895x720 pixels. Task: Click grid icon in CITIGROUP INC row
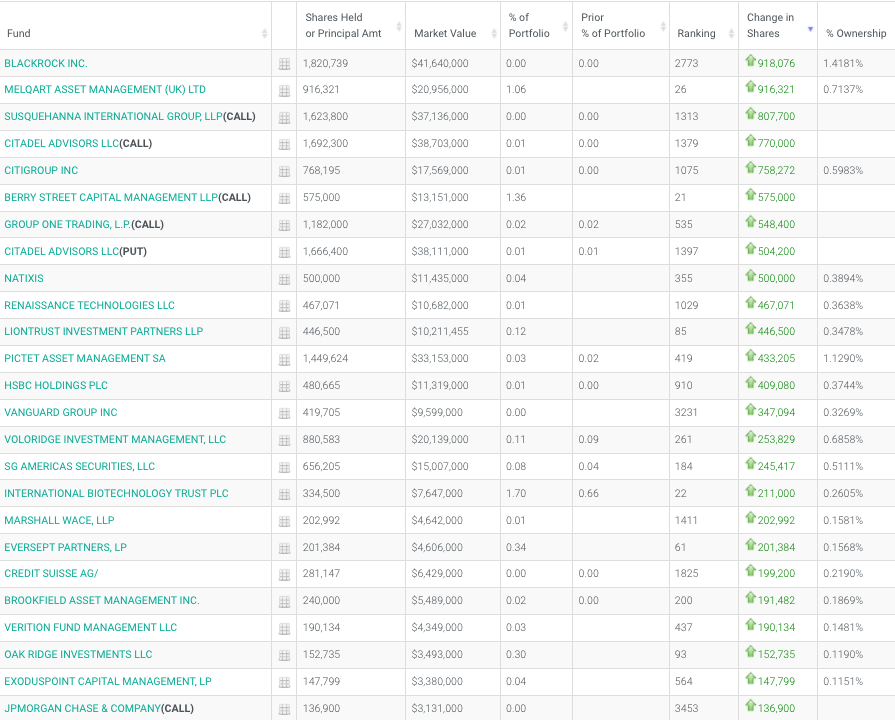(284, 171)
